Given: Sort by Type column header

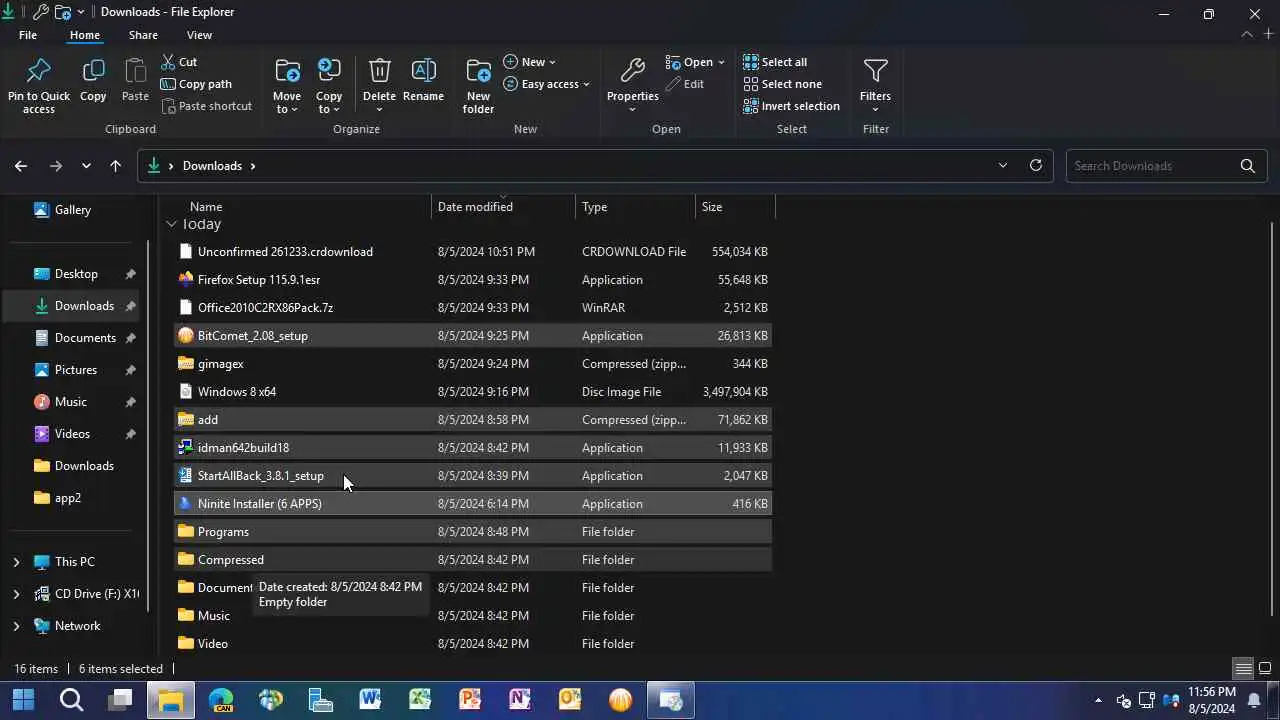Looking at the screenshot, I should point(635,207).
